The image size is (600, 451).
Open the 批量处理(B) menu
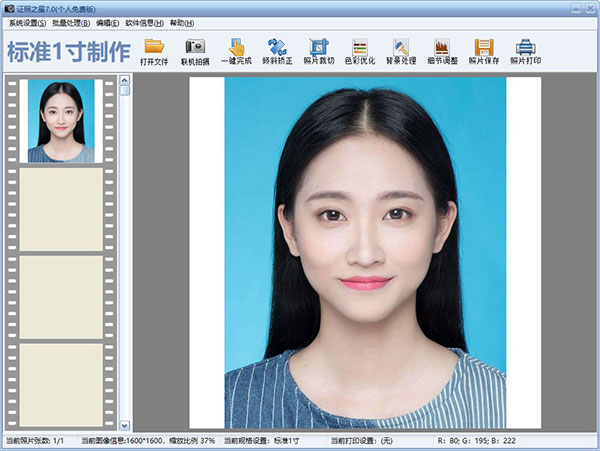pos(71,23)
